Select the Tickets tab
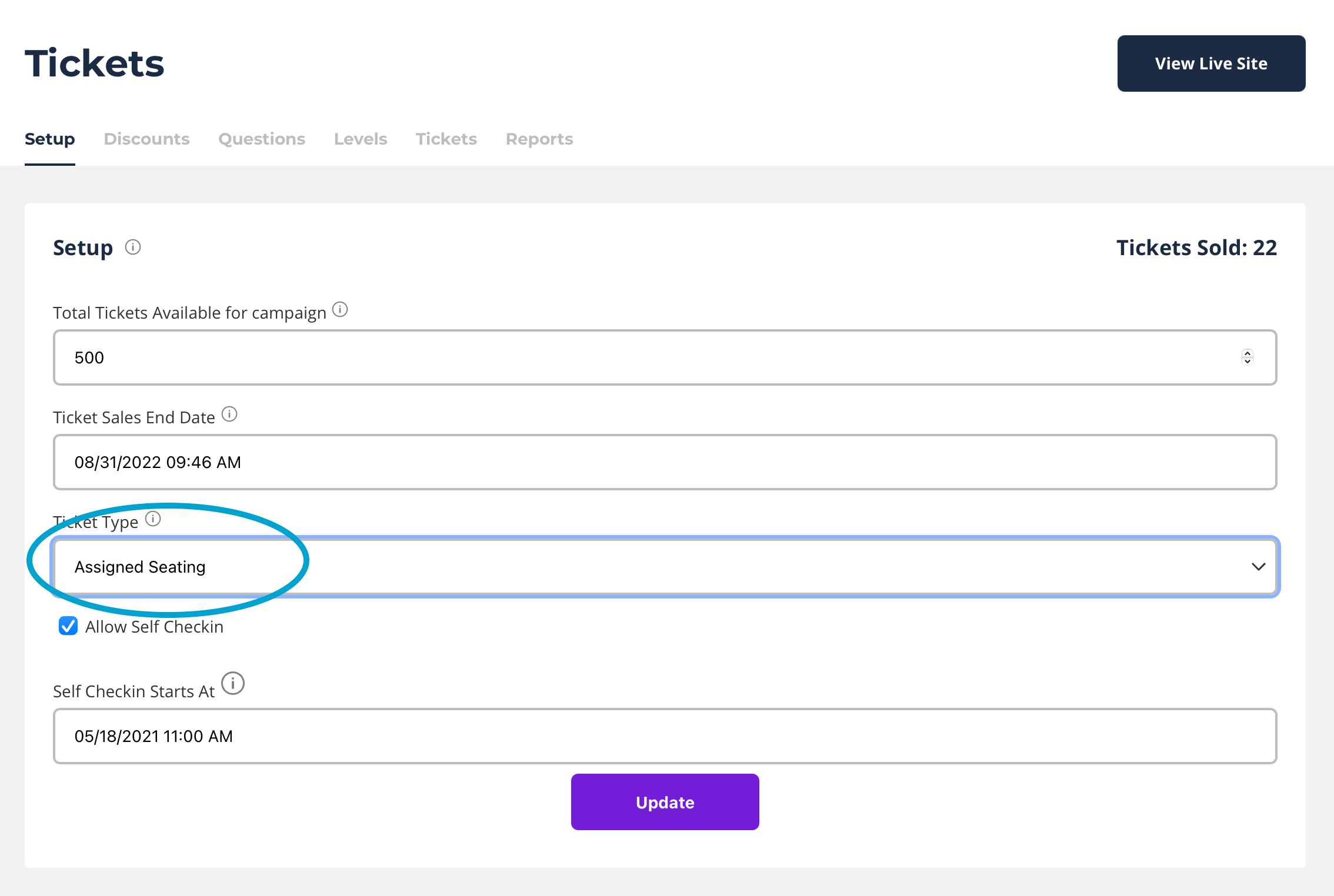The height and width of the screenshot is (896, 1334). coord(446,139)
